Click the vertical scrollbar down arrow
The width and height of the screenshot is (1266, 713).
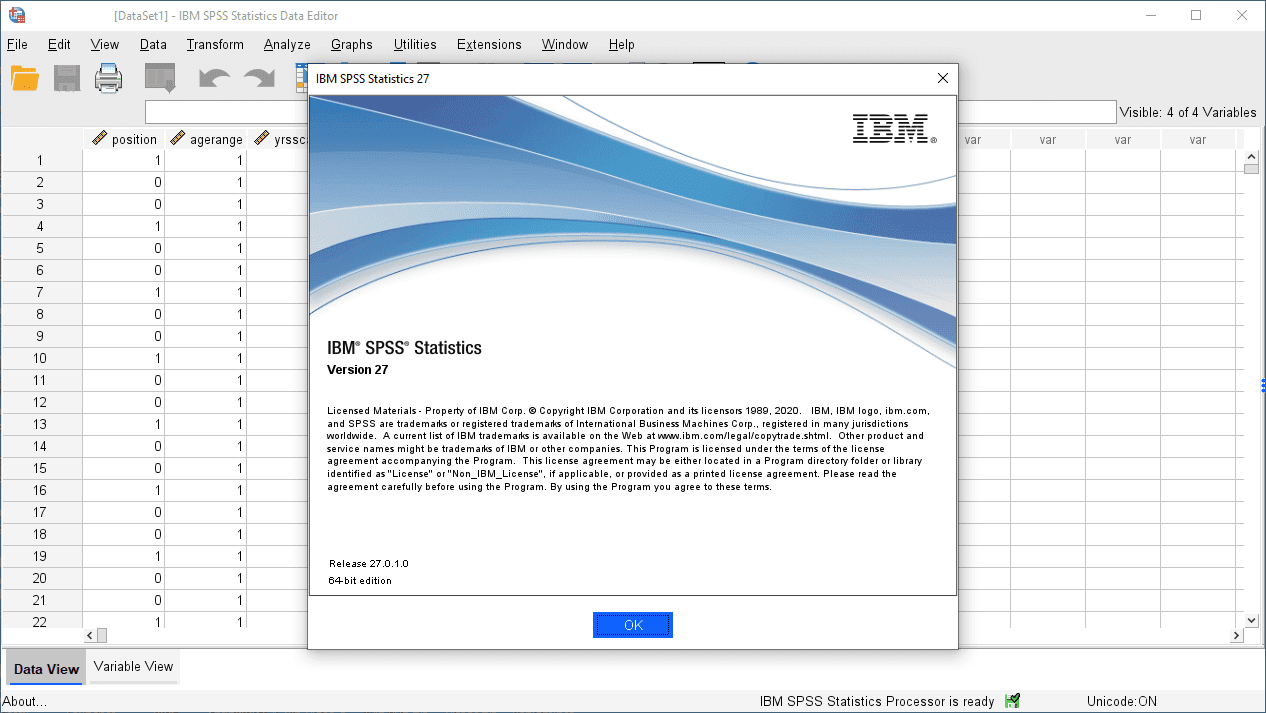[1251, 620]
